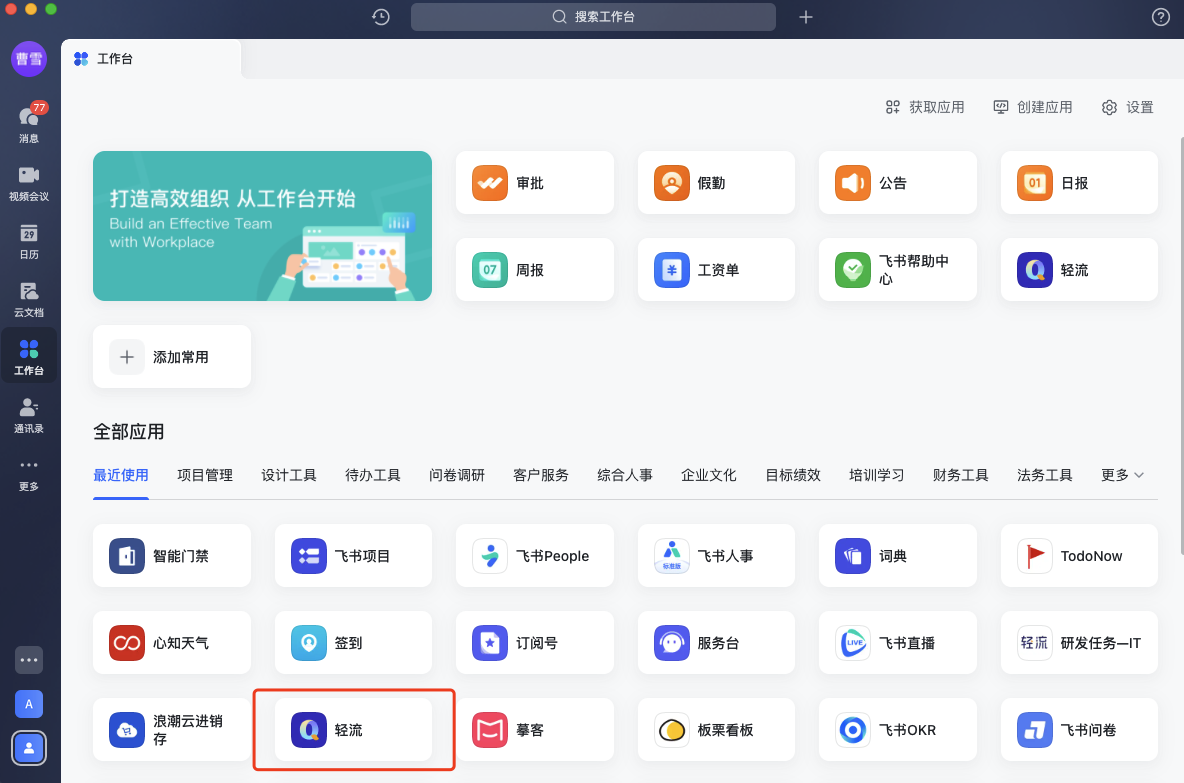Open the 服务台 service desk app

click(716, 643)
